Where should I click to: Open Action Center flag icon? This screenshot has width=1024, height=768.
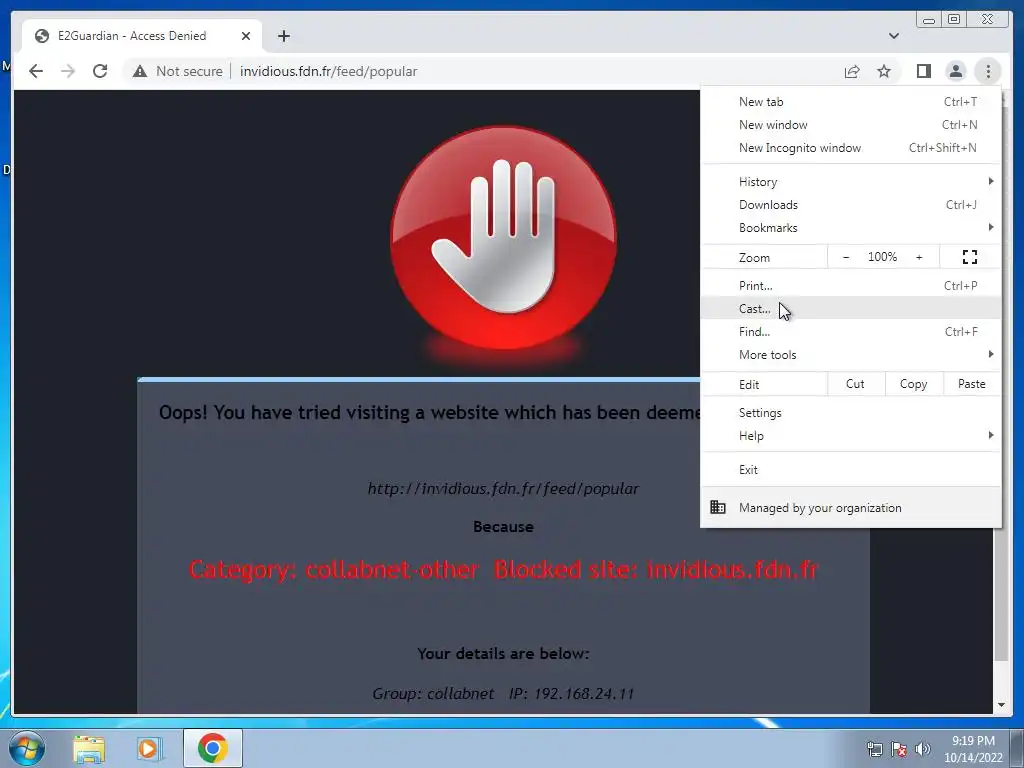click(x=899, y=749)
